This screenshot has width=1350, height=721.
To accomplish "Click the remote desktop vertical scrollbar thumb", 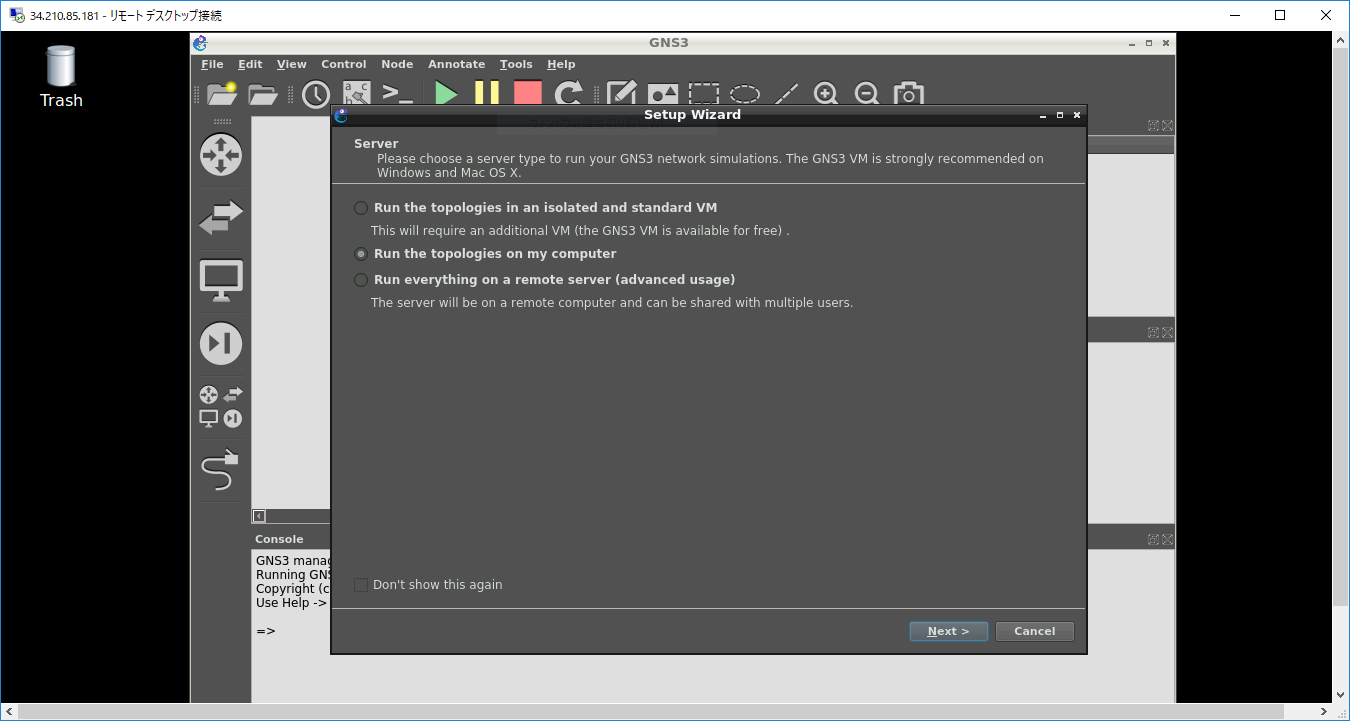I will tap(1341, 328).
